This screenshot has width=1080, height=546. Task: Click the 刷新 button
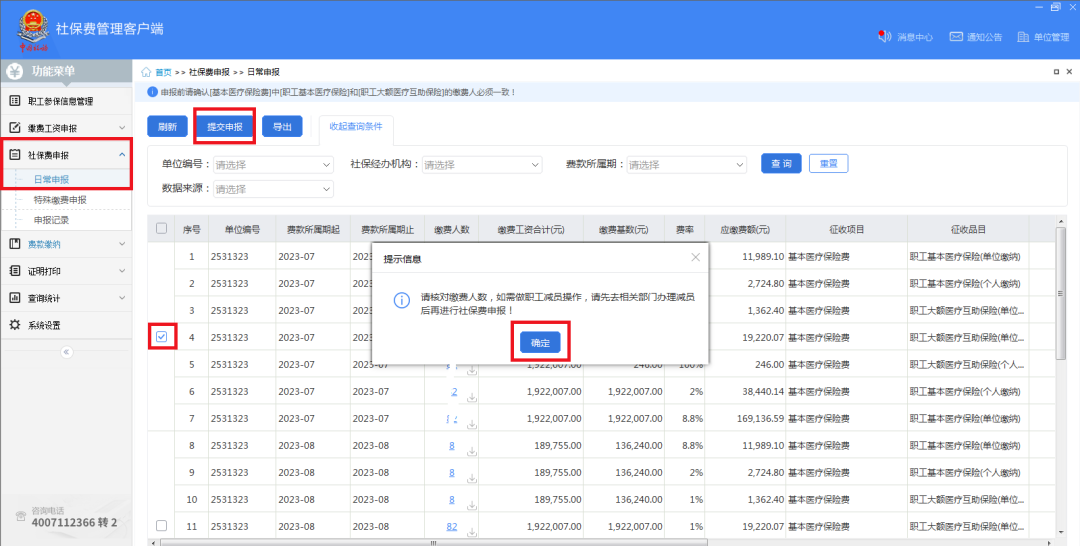tap(167, 127)
